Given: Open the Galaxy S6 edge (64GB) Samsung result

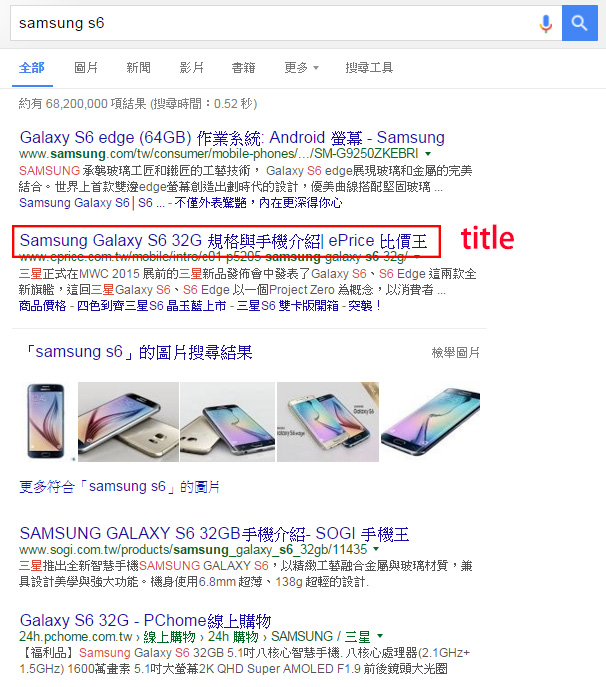Looking at the screenshot, I should point(232,138).
